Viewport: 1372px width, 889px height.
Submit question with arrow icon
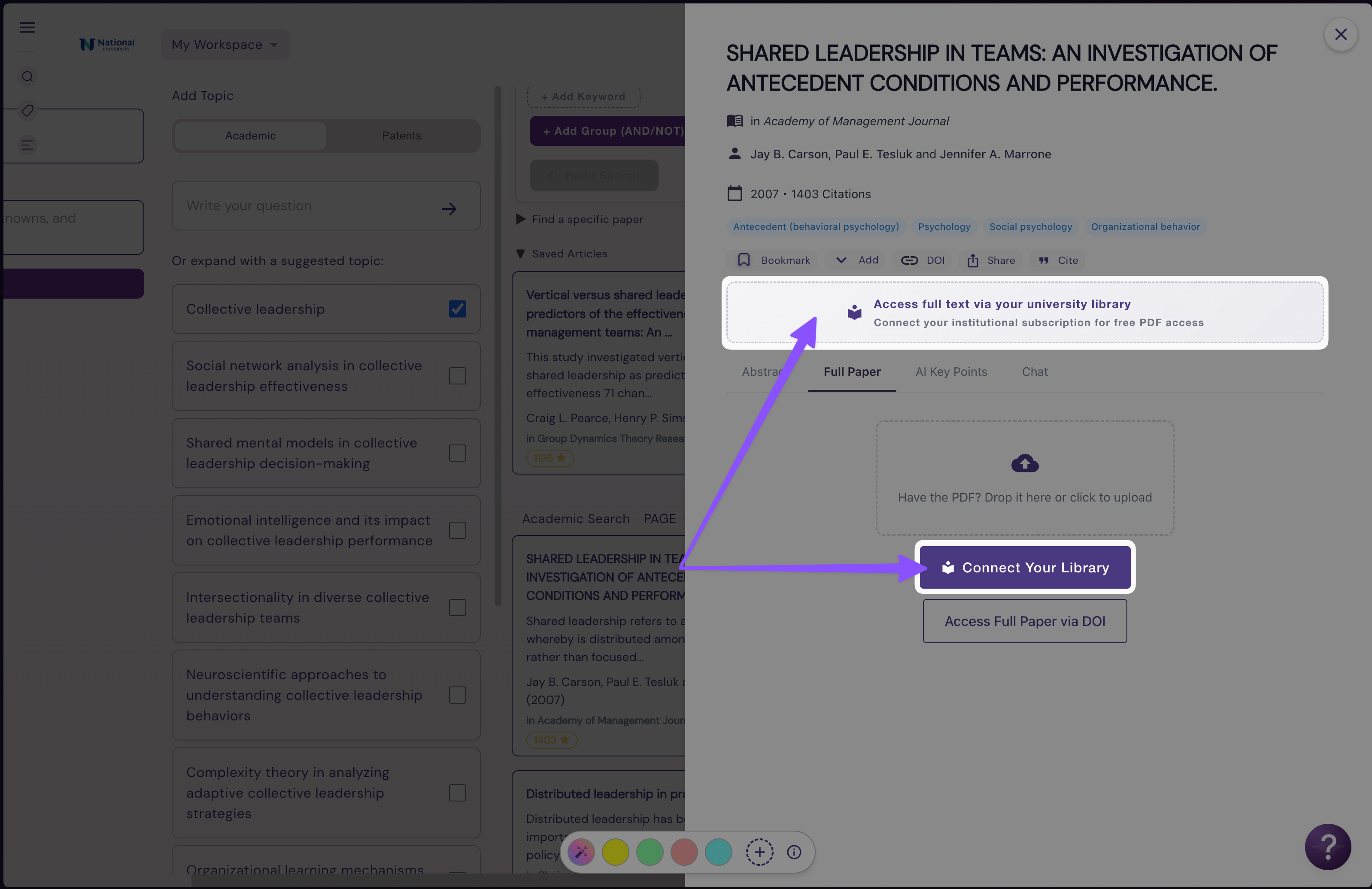point(449,209)
